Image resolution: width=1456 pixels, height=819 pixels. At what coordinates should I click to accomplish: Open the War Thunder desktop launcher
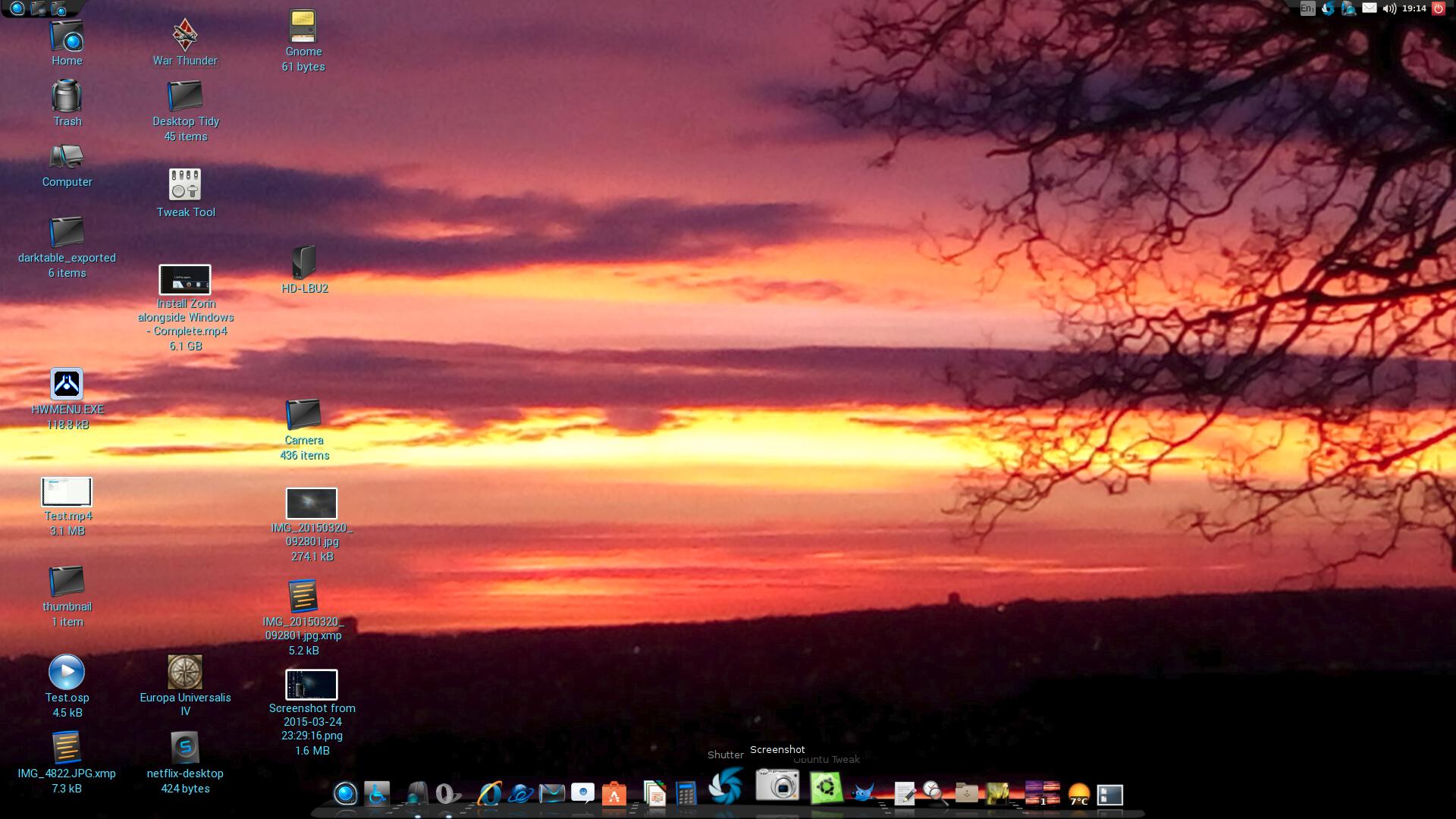point(185,35)
